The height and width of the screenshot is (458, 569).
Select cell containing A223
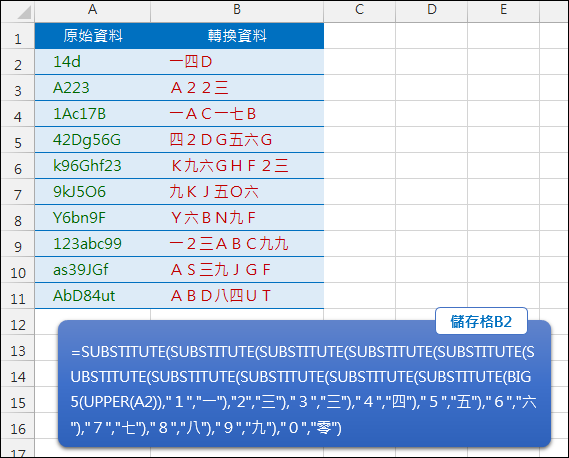tap(93, 88)
